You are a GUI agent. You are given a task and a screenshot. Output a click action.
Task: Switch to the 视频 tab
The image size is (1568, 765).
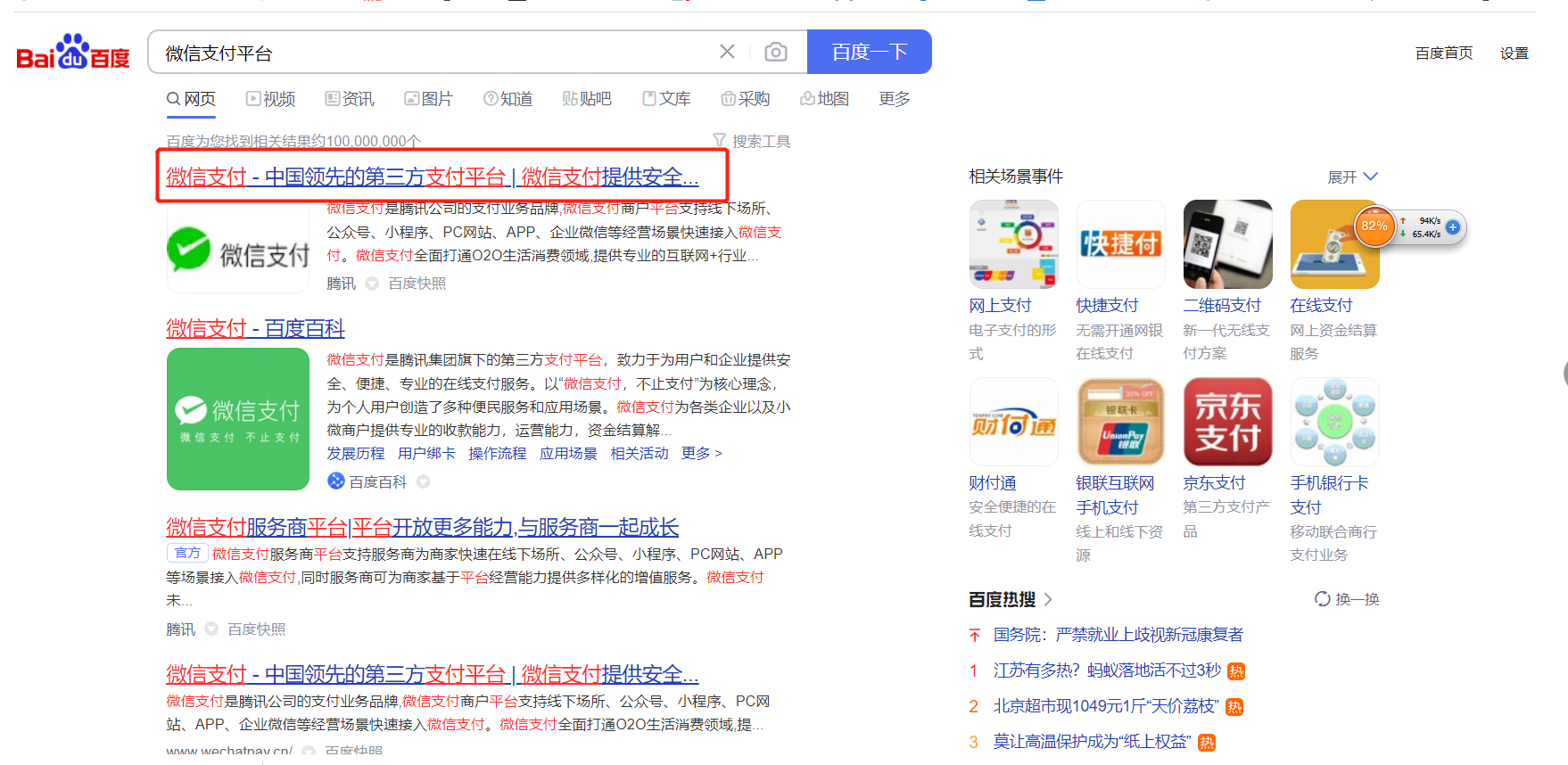coord(270,99)
